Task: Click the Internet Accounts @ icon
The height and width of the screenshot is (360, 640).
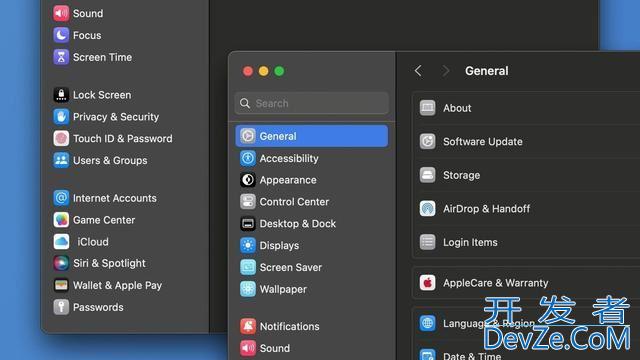Action: pos(61,198)
